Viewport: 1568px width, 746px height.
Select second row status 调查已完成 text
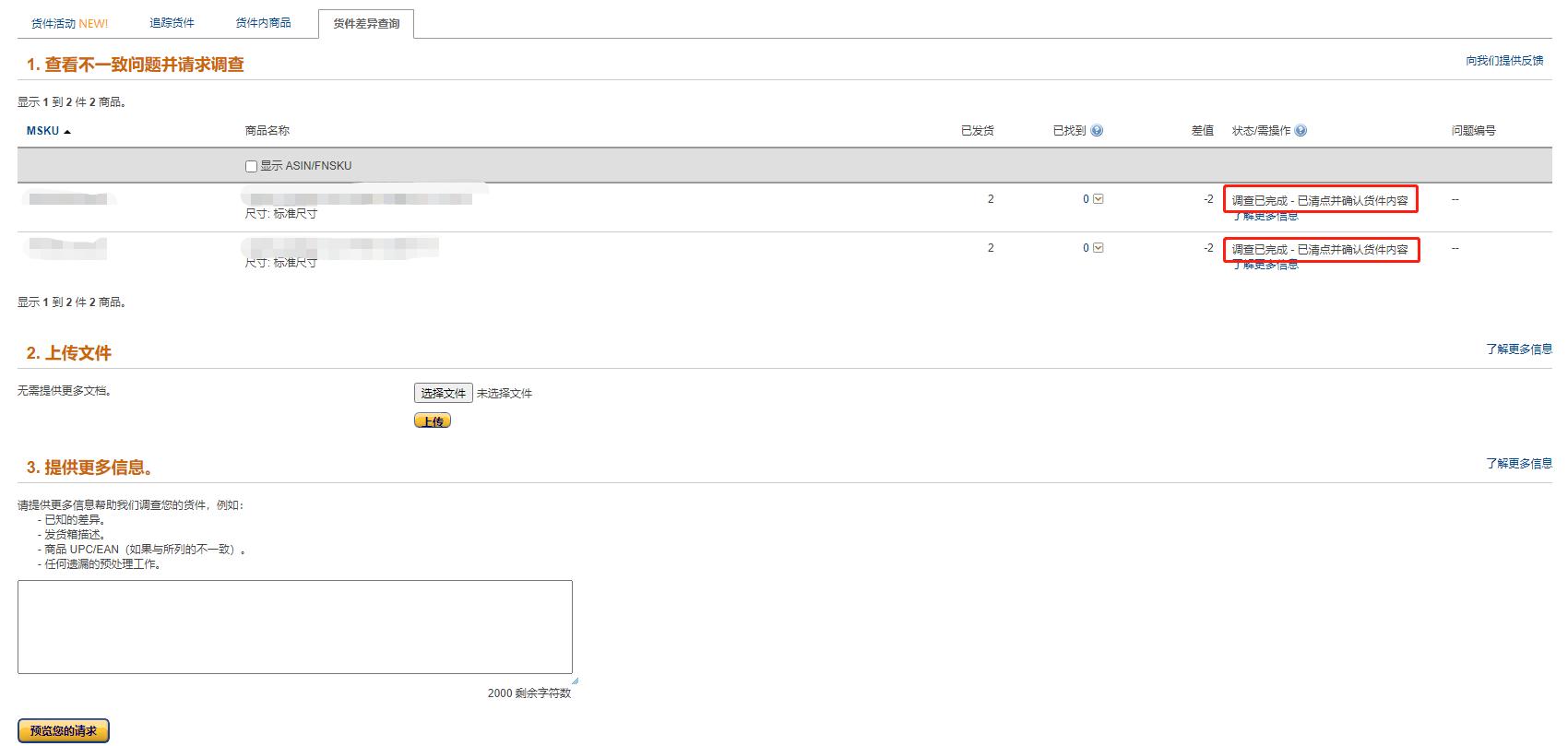[1320, 250]
